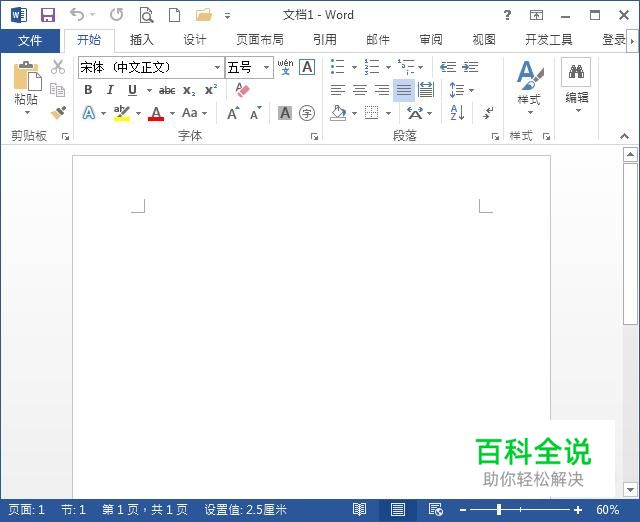
Task: Click the Copy icon in the clipboard group
Action: pyautogui.click(x=57, y=90)
